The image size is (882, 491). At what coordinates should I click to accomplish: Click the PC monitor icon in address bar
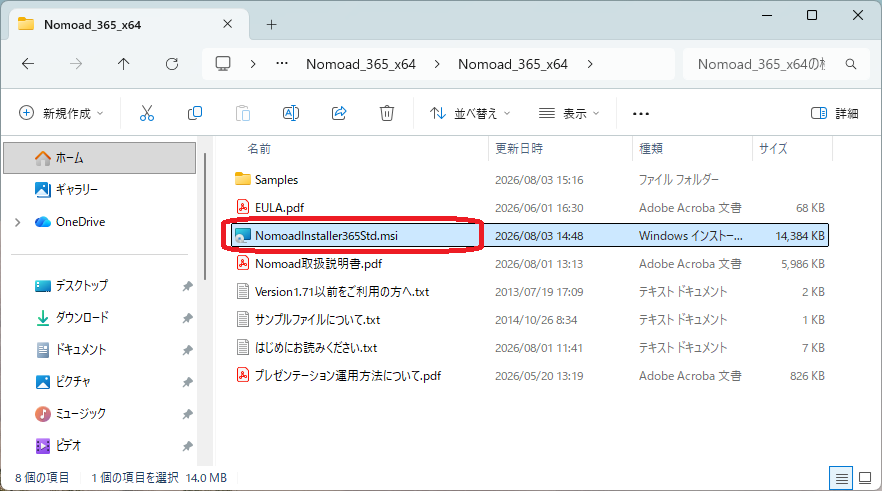223,64
